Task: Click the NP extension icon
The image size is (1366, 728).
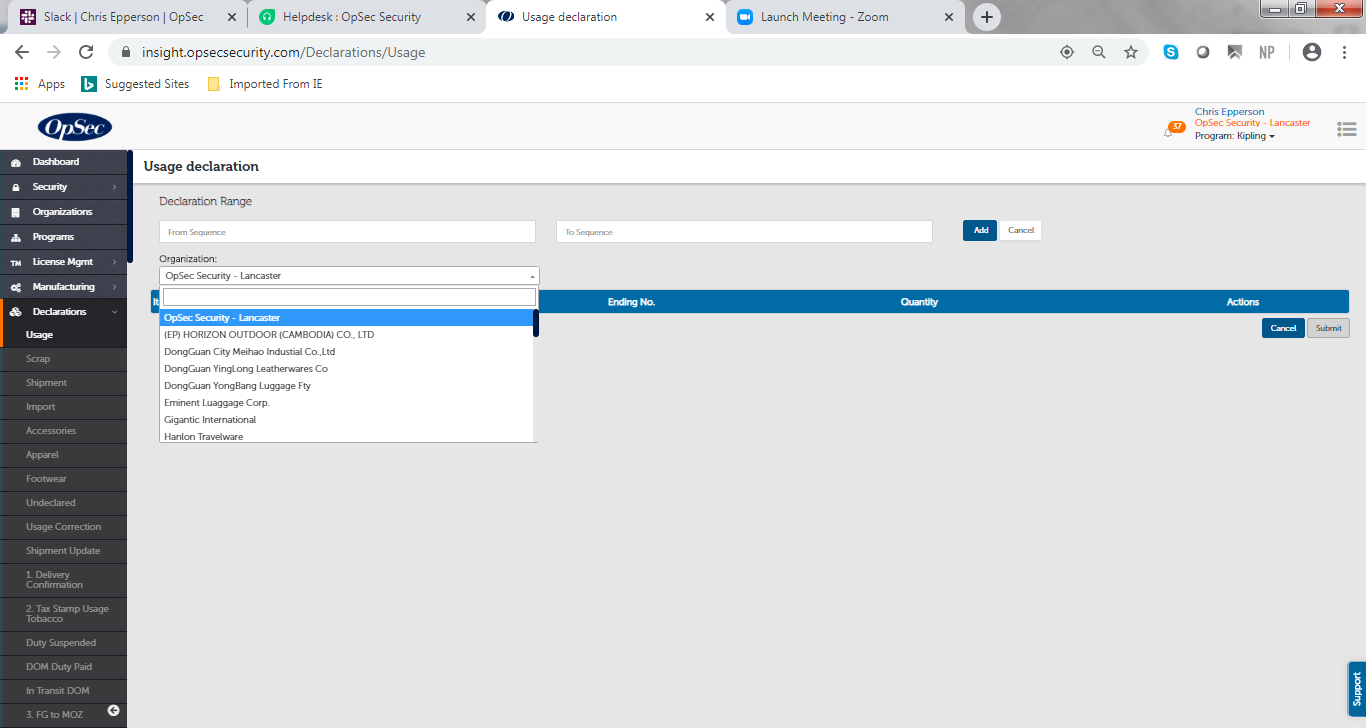Action: pos(1267,52)
